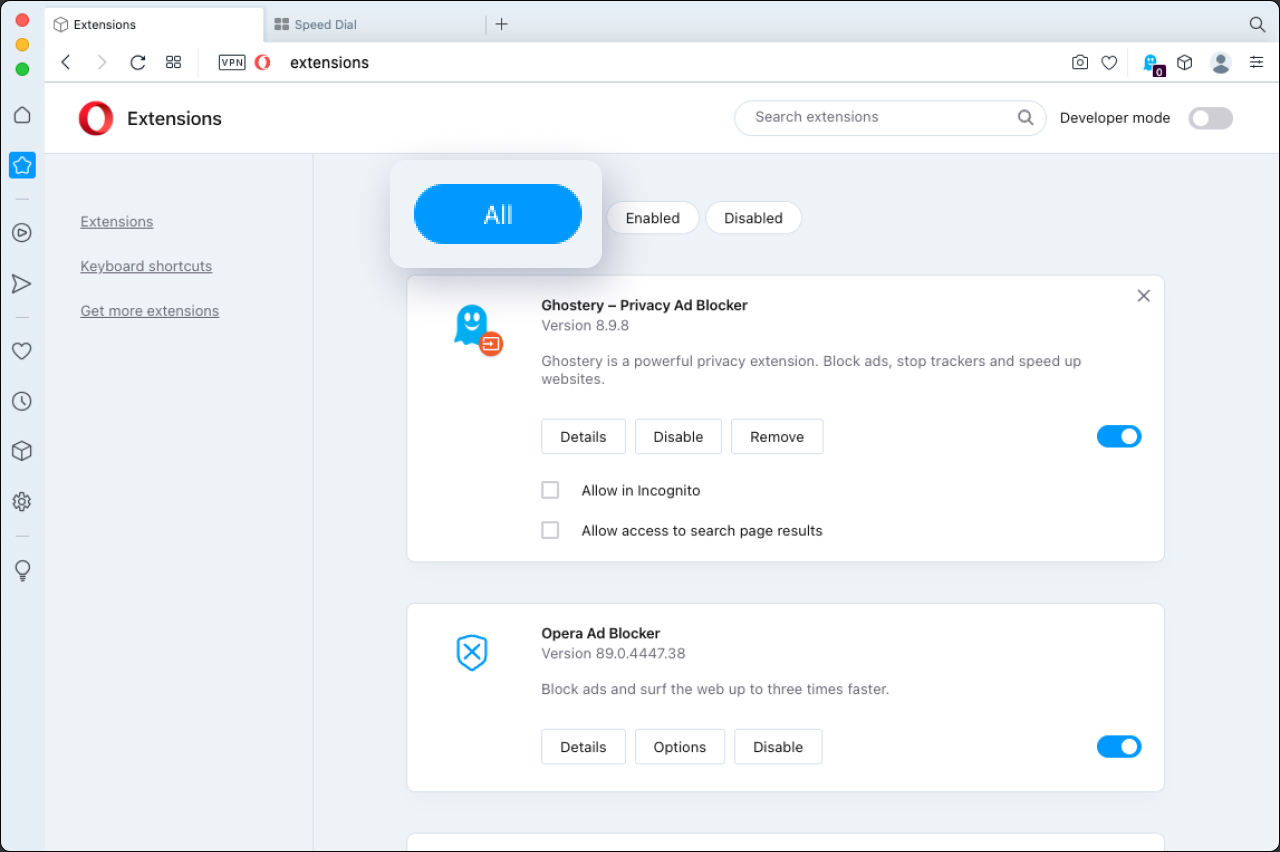Open the Player from the sidebar

pyautogui.click(x=22, y=232)
